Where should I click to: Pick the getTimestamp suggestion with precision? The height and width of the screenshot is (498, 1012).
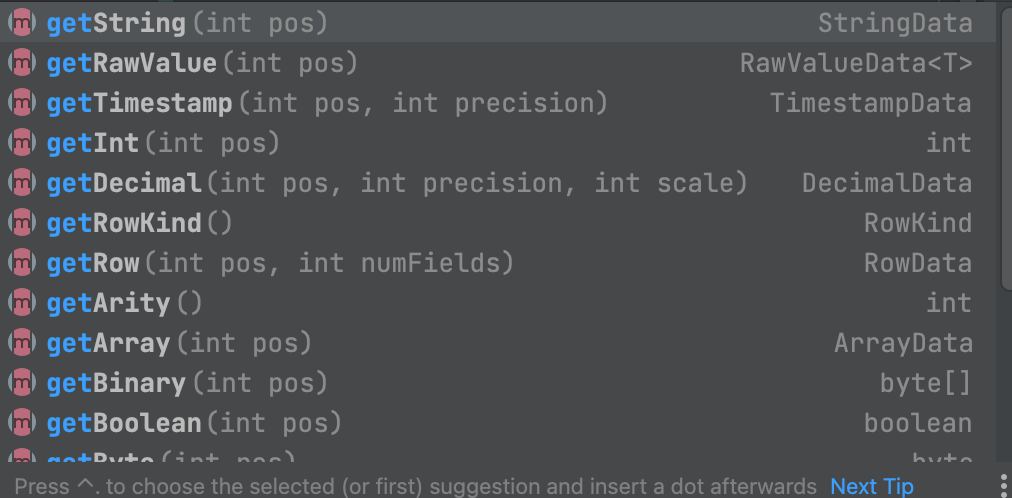point(498,104)
